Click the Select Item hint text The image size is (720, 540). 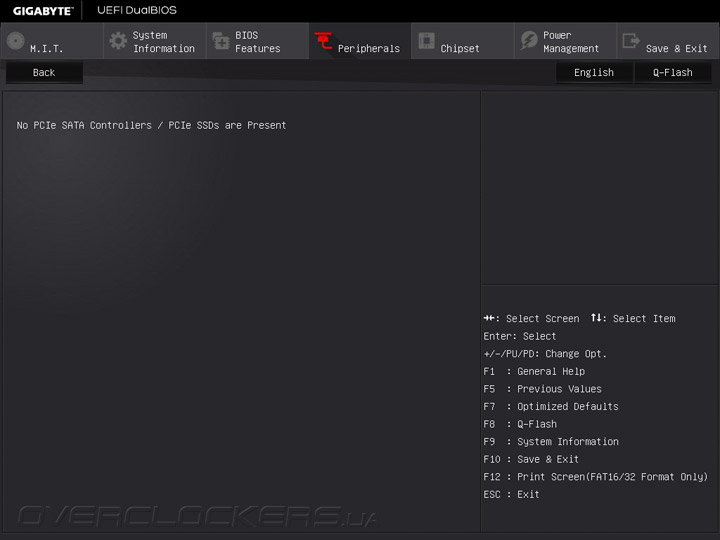click(644, 319)
